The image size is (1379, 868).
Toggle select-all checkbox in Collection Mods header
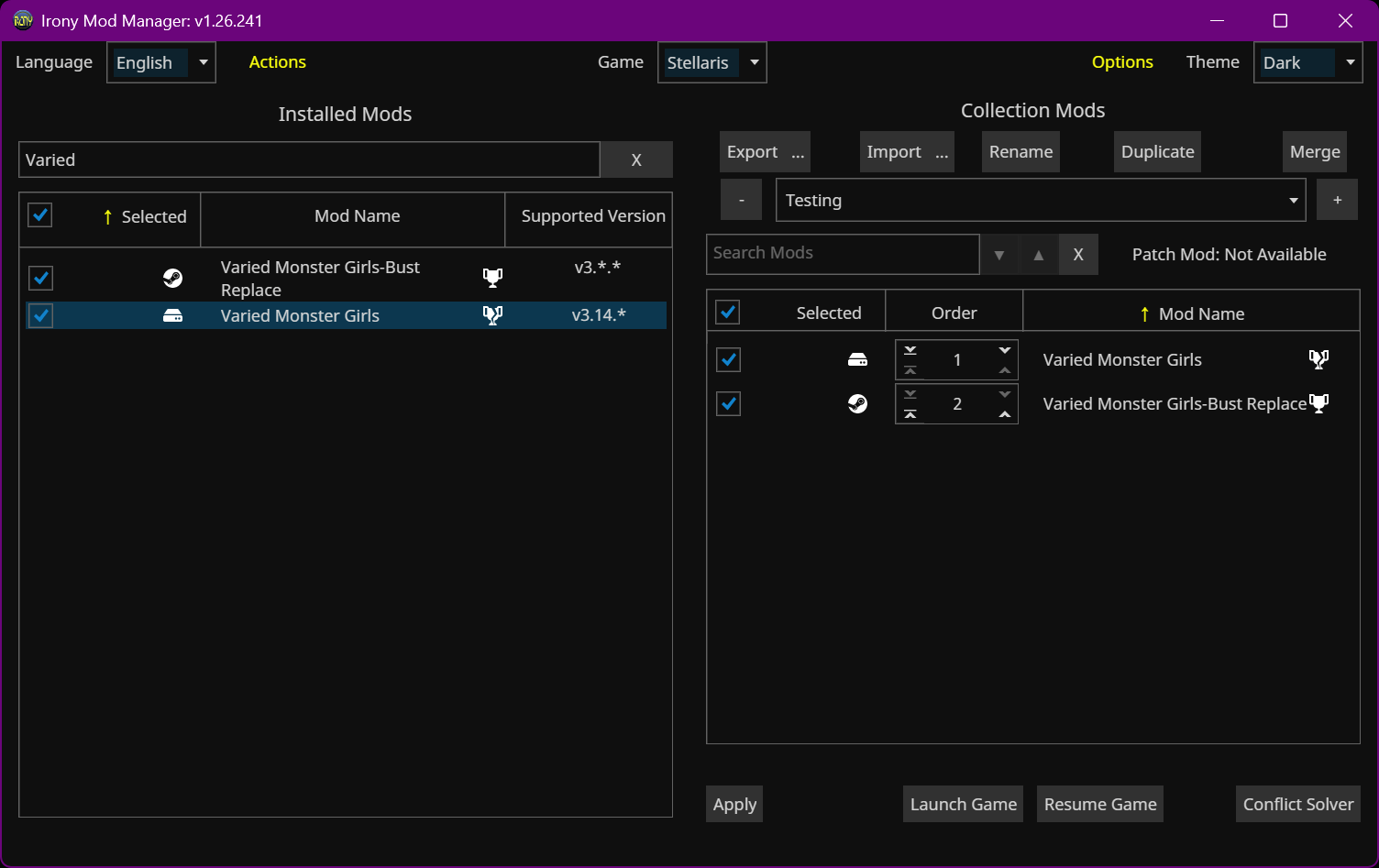tap(728, 313)
